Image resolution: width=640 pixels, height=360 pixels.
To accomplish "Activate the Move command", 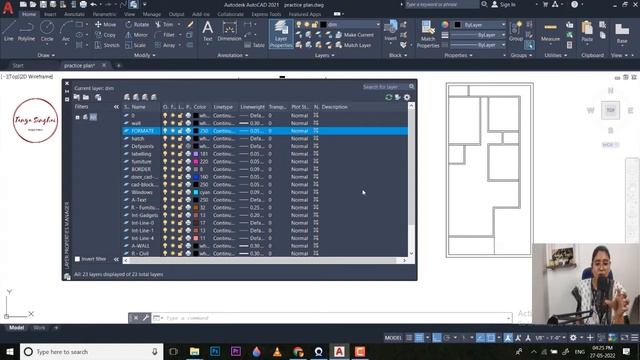I will click(105, 24).
